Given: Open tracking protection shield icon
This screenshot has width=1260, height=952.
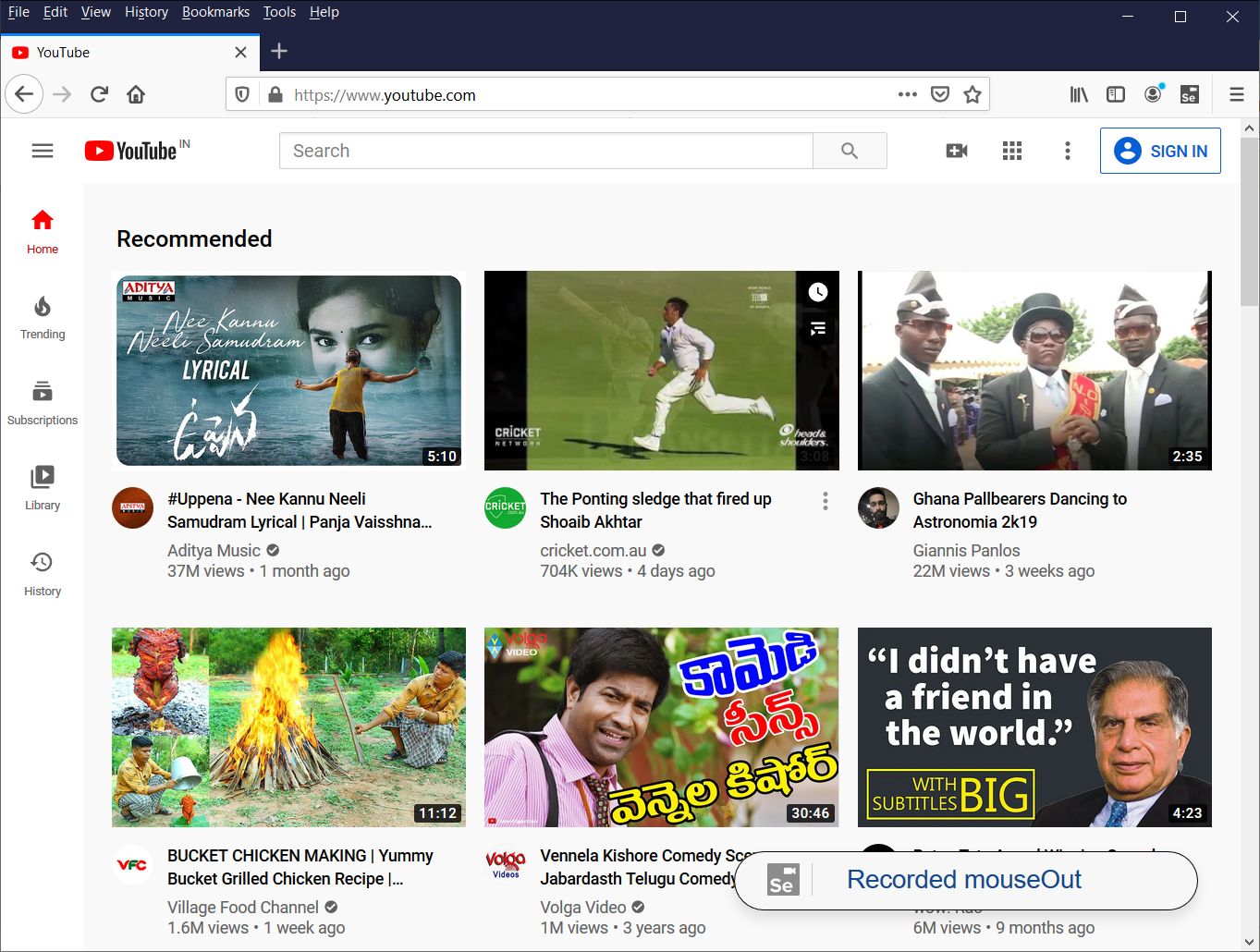Looking at the screenshot, I should [242, 94].
